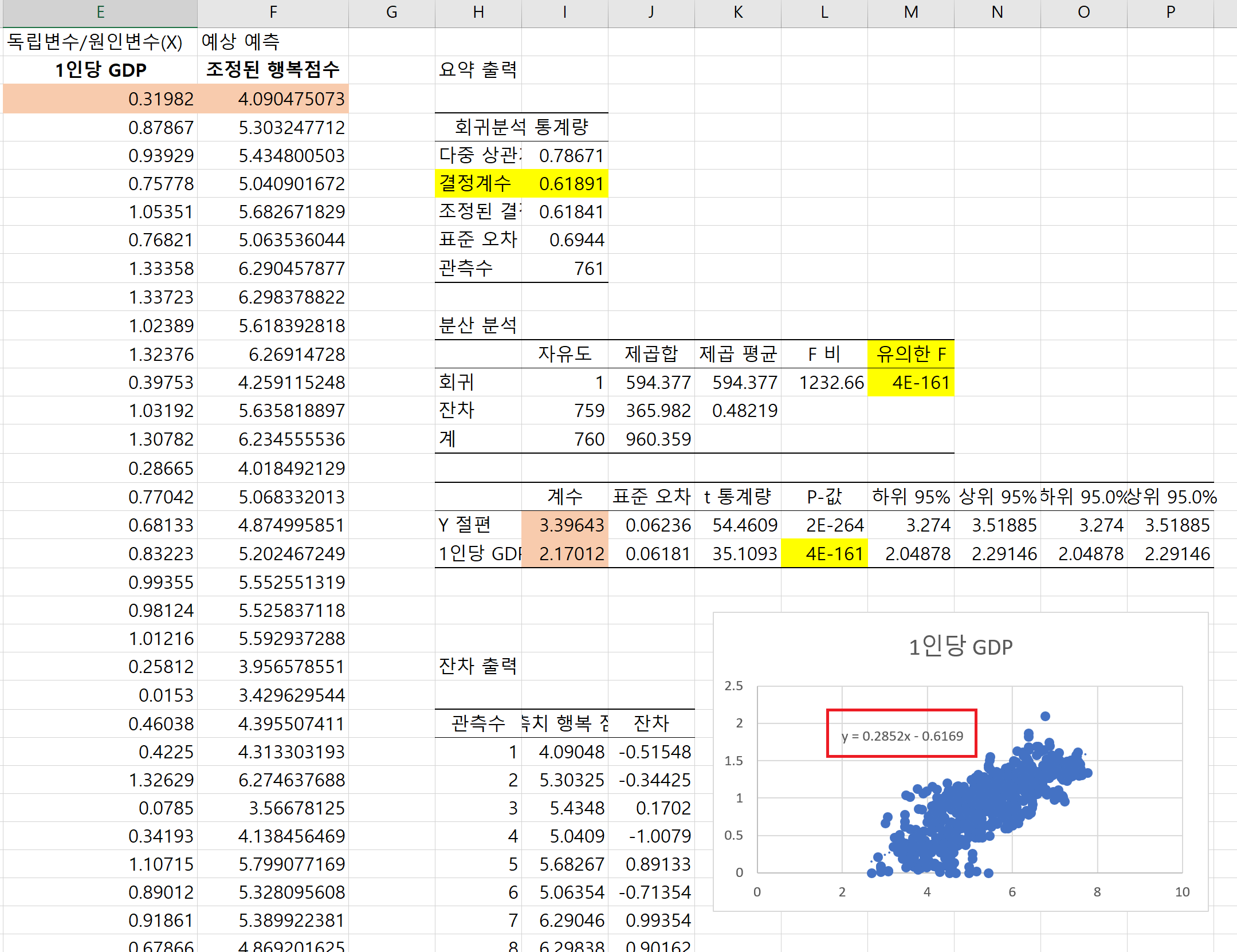
Task: Click the highlighted cell 0.31982
Action: coord(100,99)
